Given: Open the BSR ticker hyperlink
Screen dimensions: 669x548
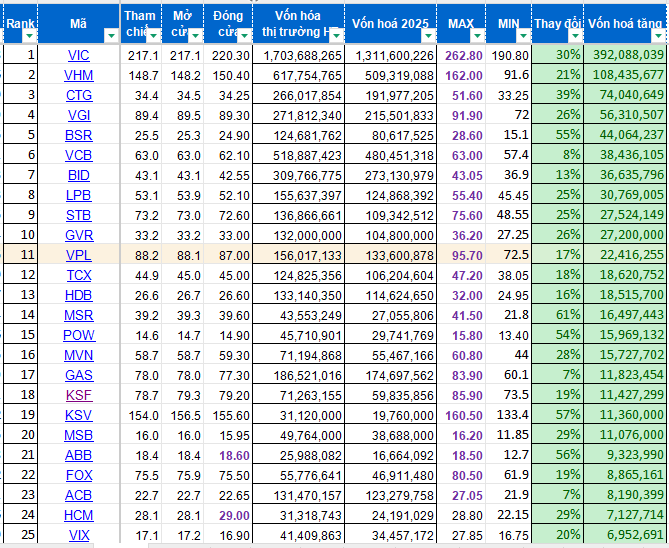Looking at the screenshot, I should click(x=79, y=135).
